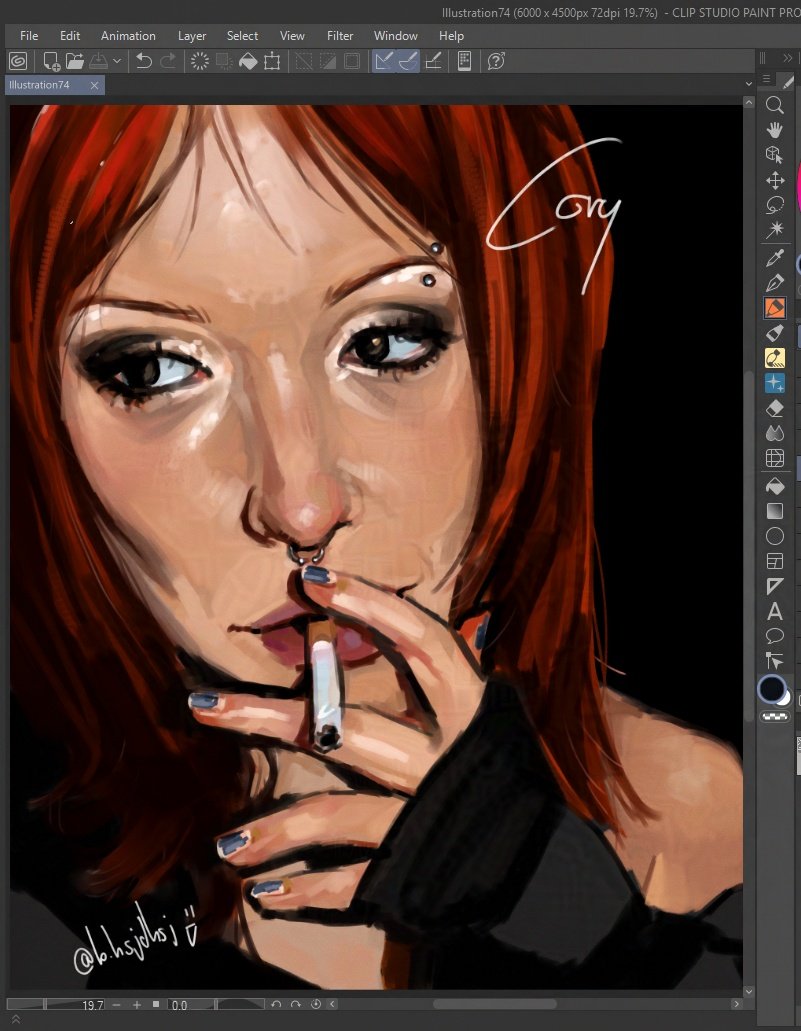This screenshot has height=1031, width=801.
Task: Save the illustration using Save icon
Action: tap(99, 61)
